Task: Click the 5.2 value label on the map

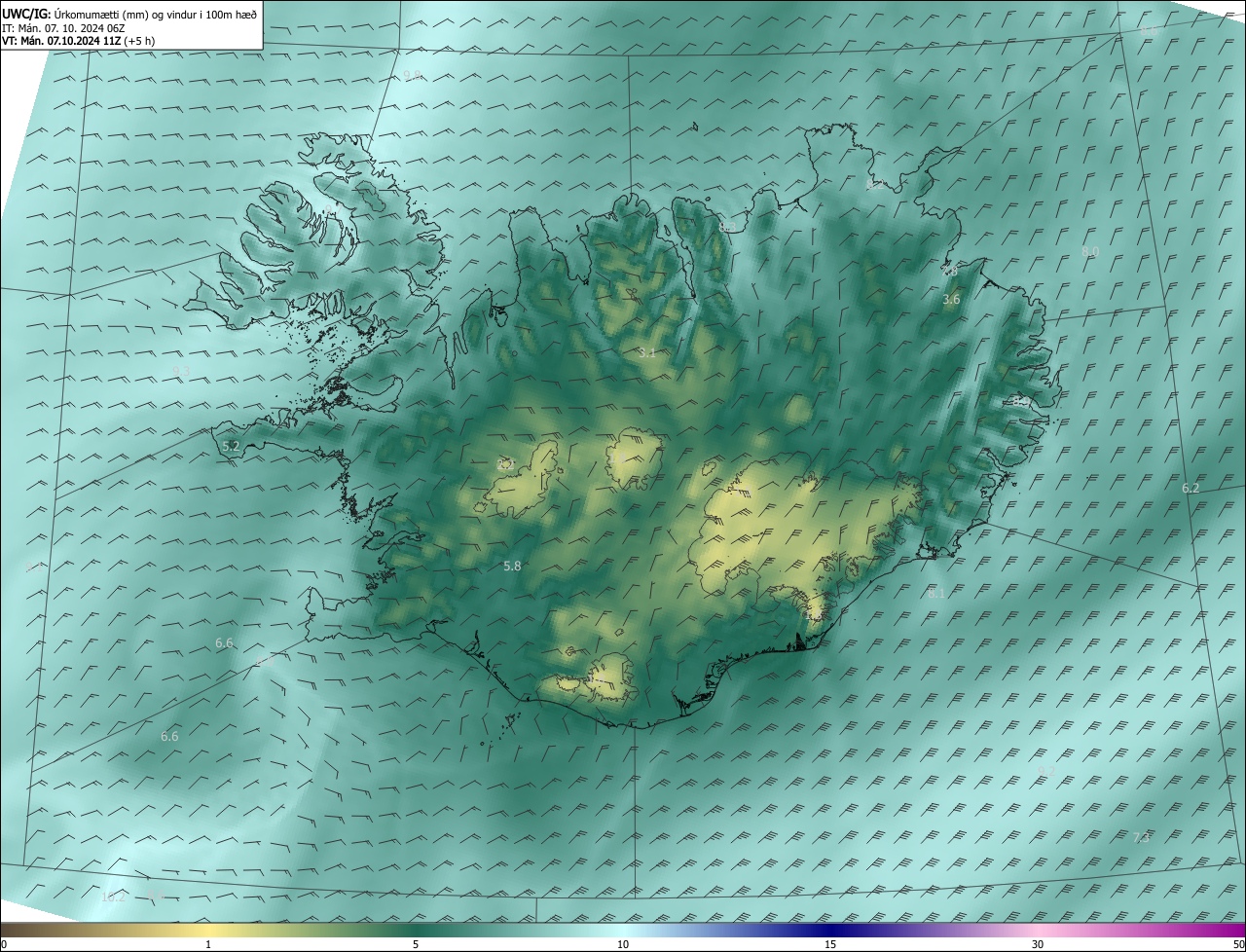Action: [231, 446]
